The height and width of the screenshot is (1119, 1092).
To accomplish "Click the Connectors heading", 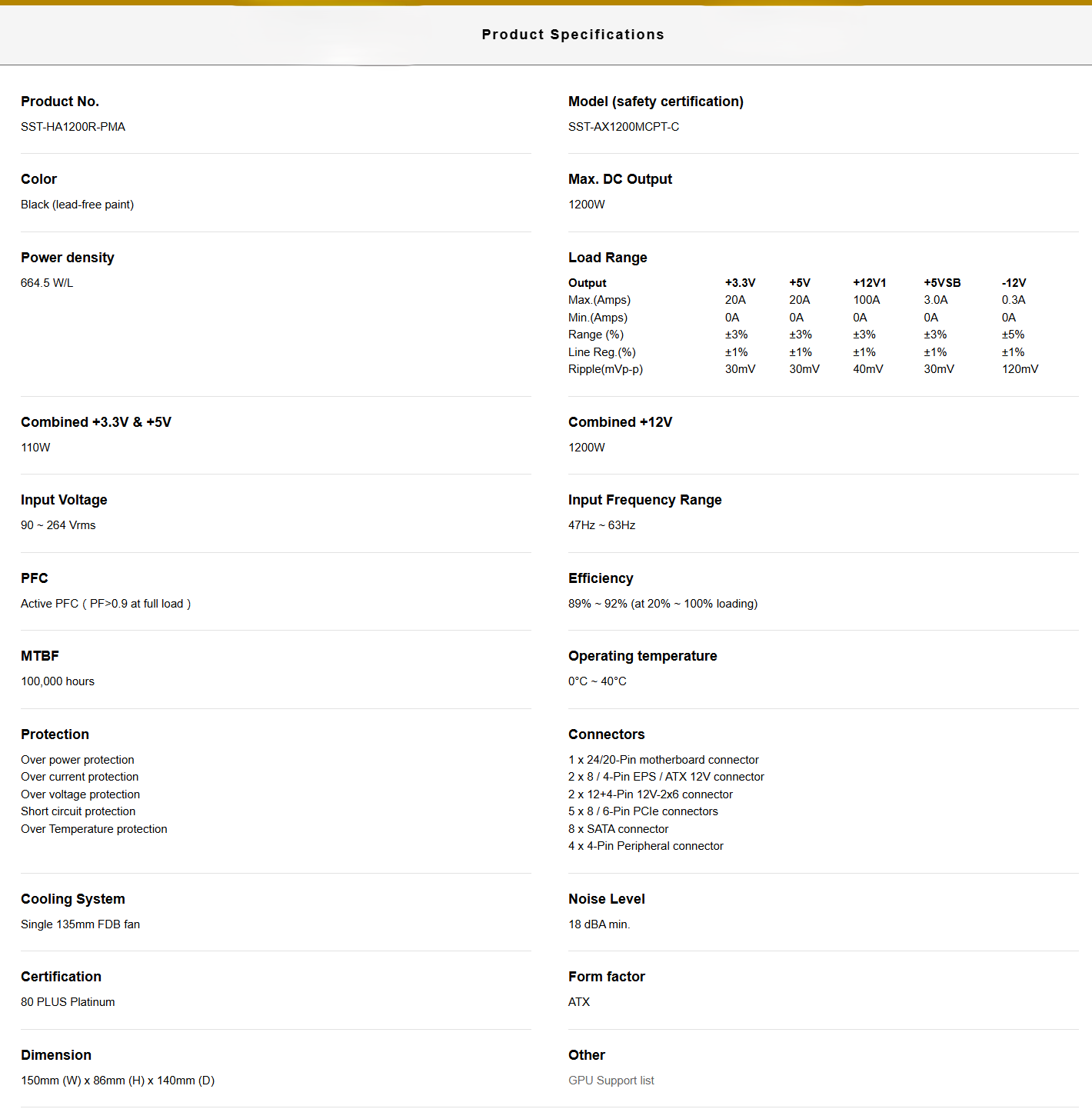I will click(x=607, y=734).
